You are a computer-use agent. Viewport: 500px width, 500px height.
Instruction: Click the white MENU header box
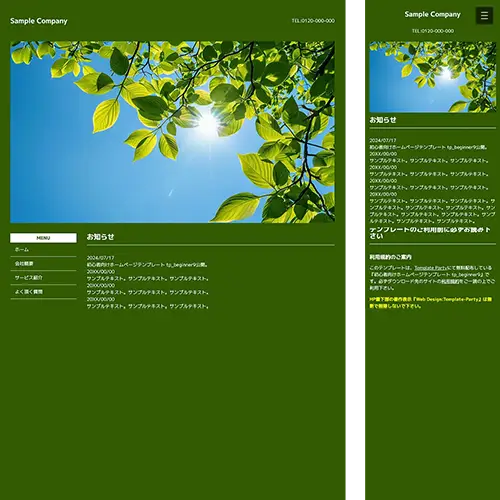[x=43, y=238]
